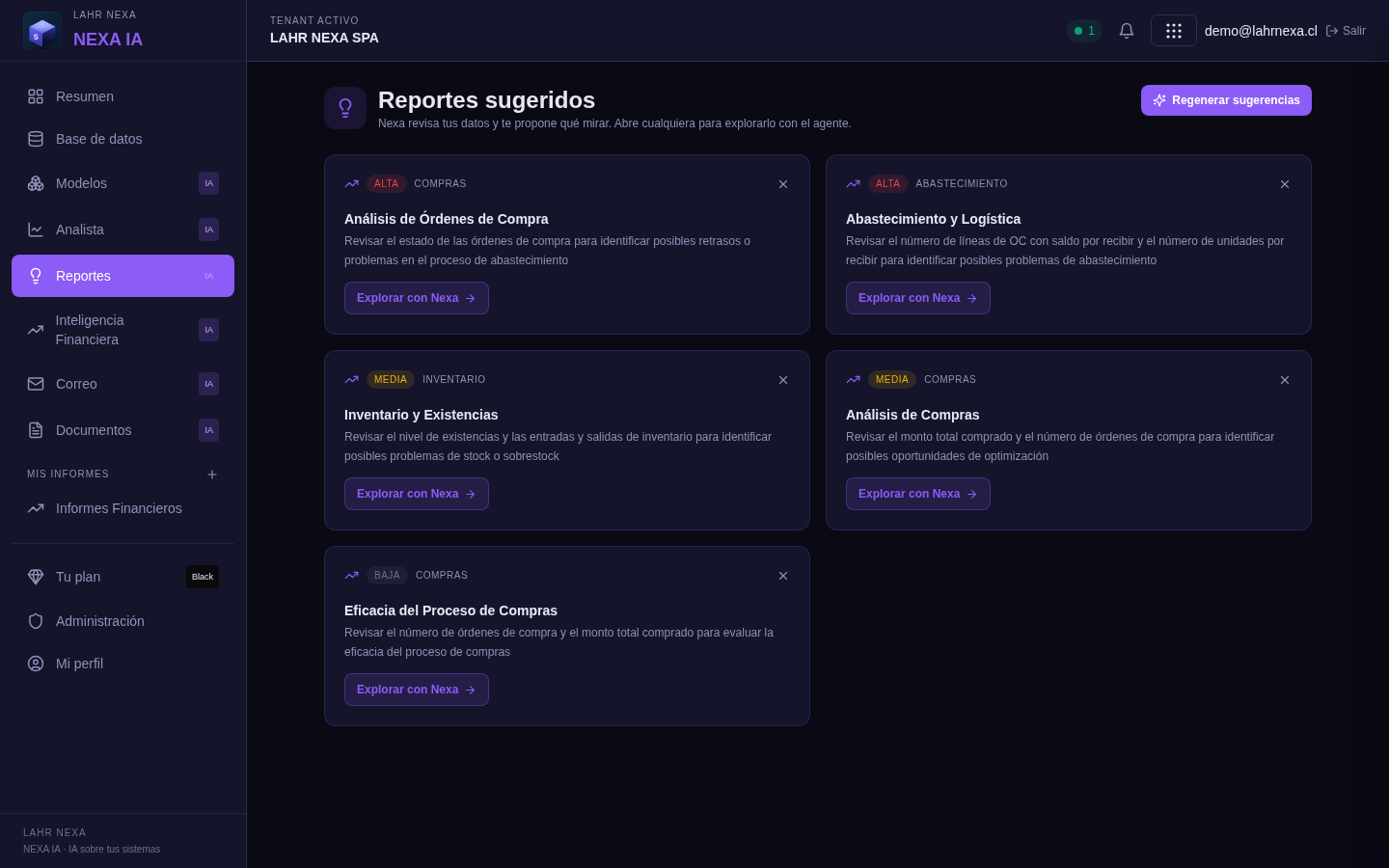1389x868 pixels.
Task: Dismiss the Eficacia del Proceso de Compras card
Action: (x=783, y=576)
